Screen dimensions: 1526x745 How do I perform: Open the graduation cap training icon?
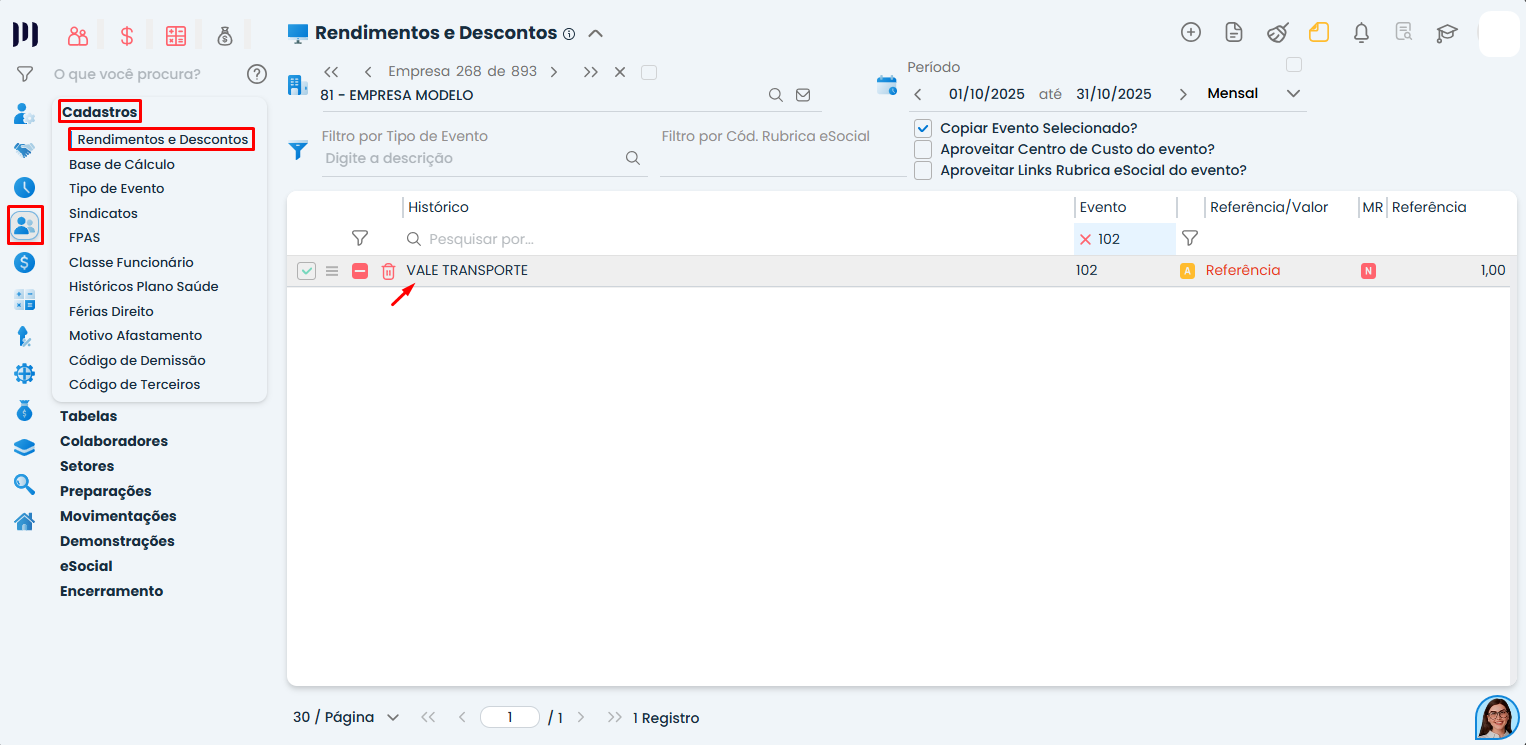pos(1447,33)
